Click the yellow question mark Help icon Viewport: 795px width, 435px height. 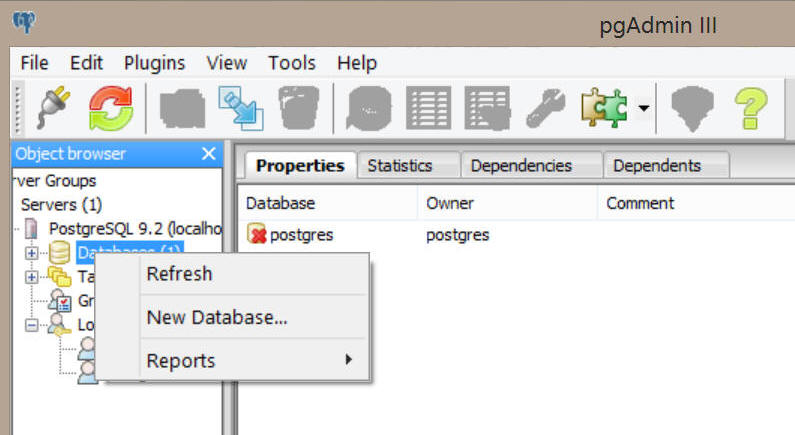752,108
